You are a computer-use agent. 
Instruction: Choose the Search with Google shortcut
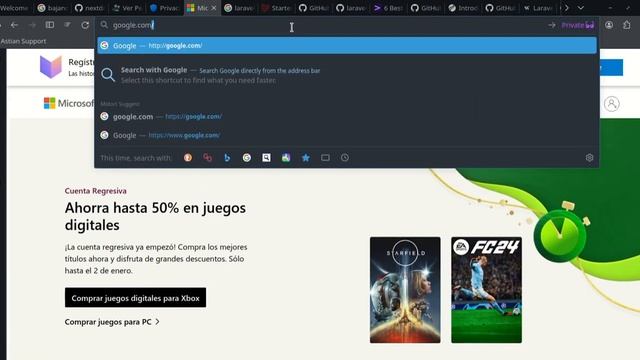[347, 75]
